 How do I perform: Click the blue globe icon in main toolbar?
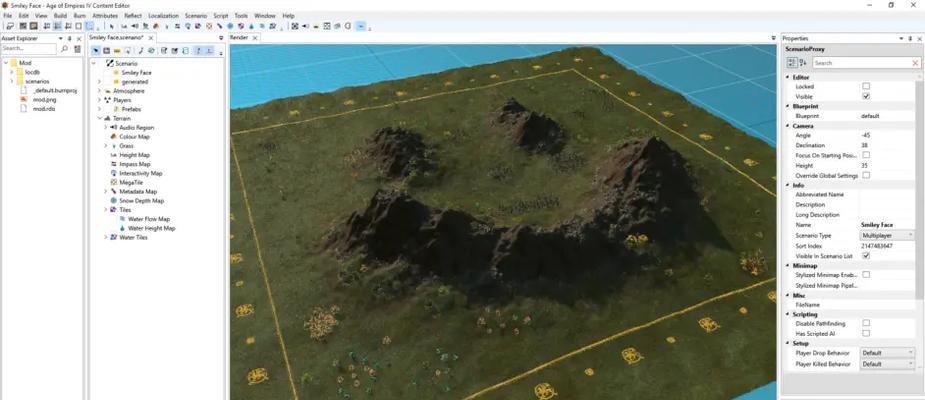tap(230, 26)
